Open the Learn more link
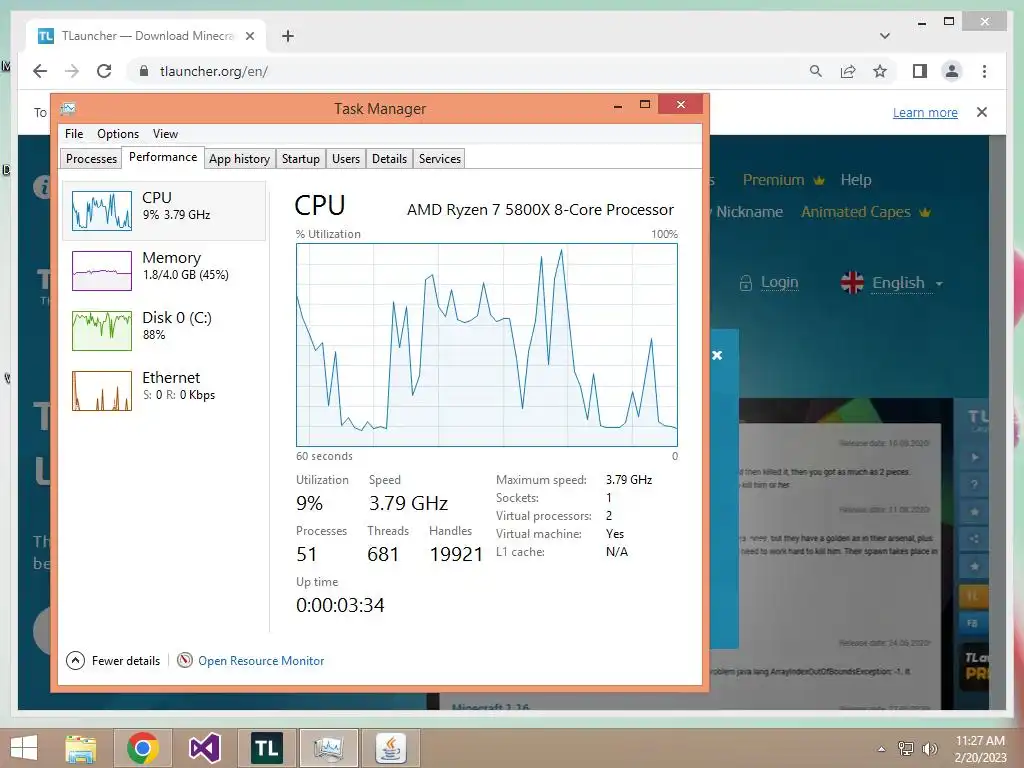Viewport: 1024px width, 768px height. tap(925, 112)
